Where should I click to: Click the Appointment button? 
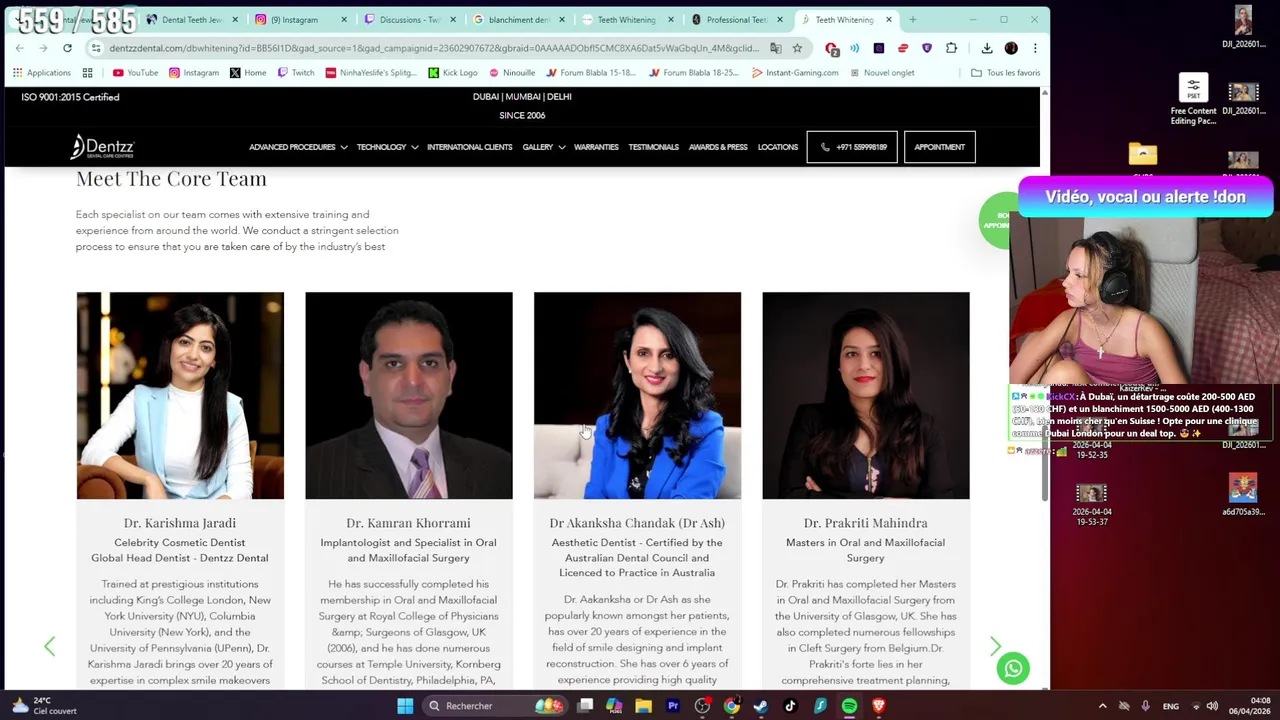click(939, 147)
